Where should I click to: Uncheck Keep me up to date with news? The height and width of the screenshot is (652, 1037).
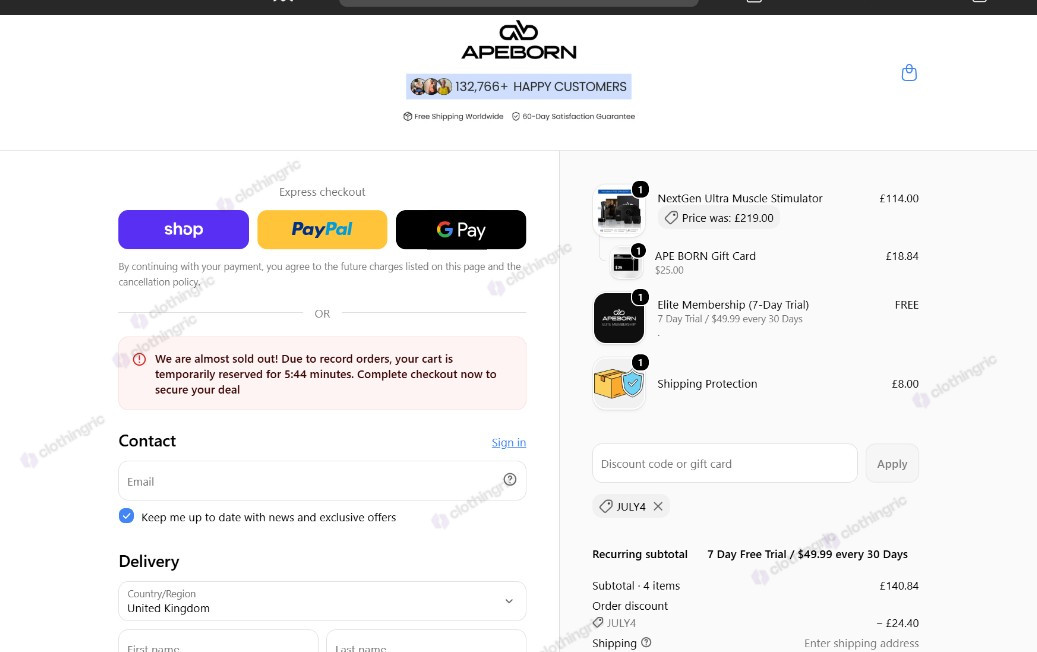pyautogui.click(x=126, y=516)
